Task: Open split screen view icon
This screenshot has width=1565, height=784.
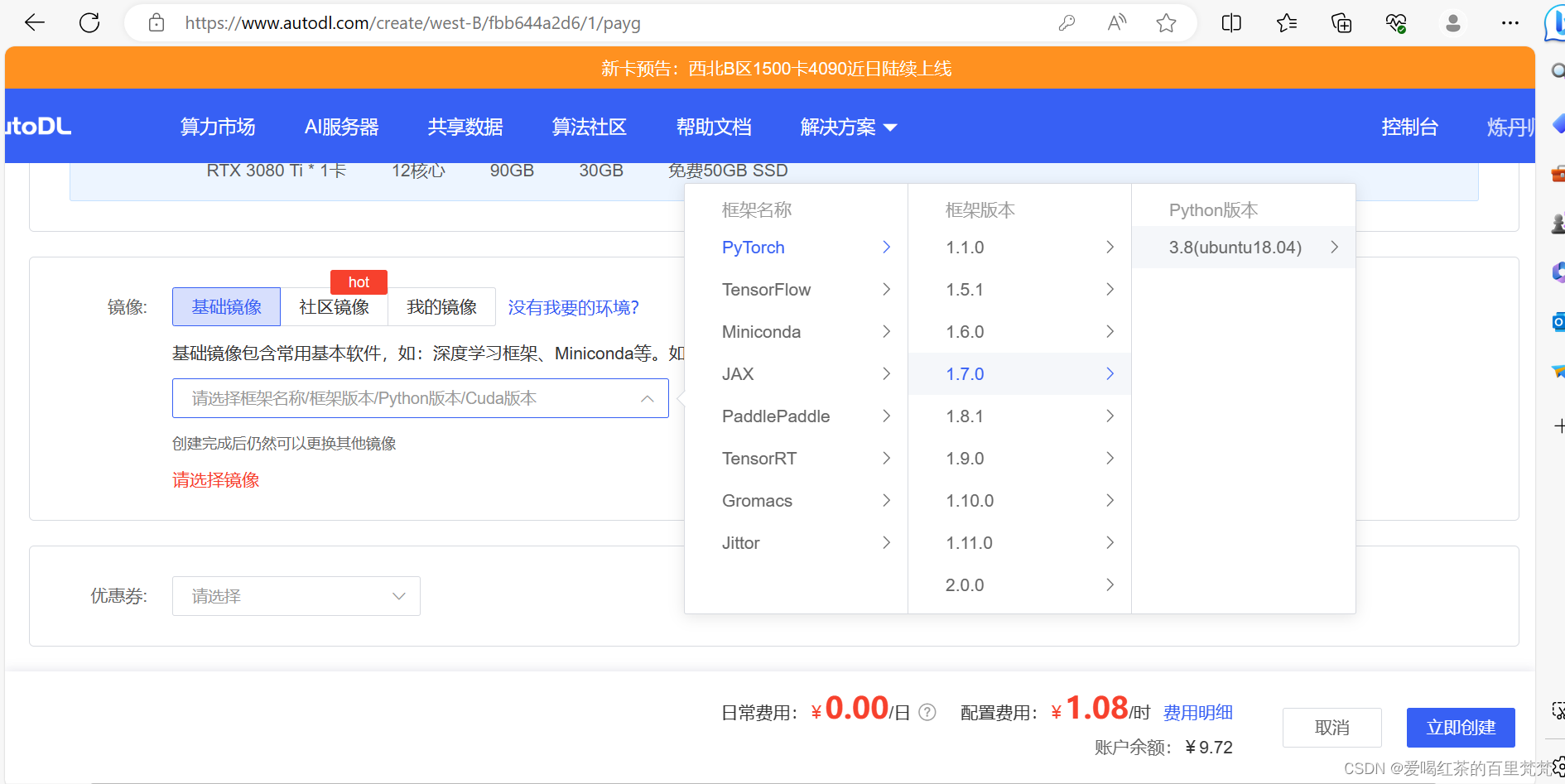Action: 1231,23
